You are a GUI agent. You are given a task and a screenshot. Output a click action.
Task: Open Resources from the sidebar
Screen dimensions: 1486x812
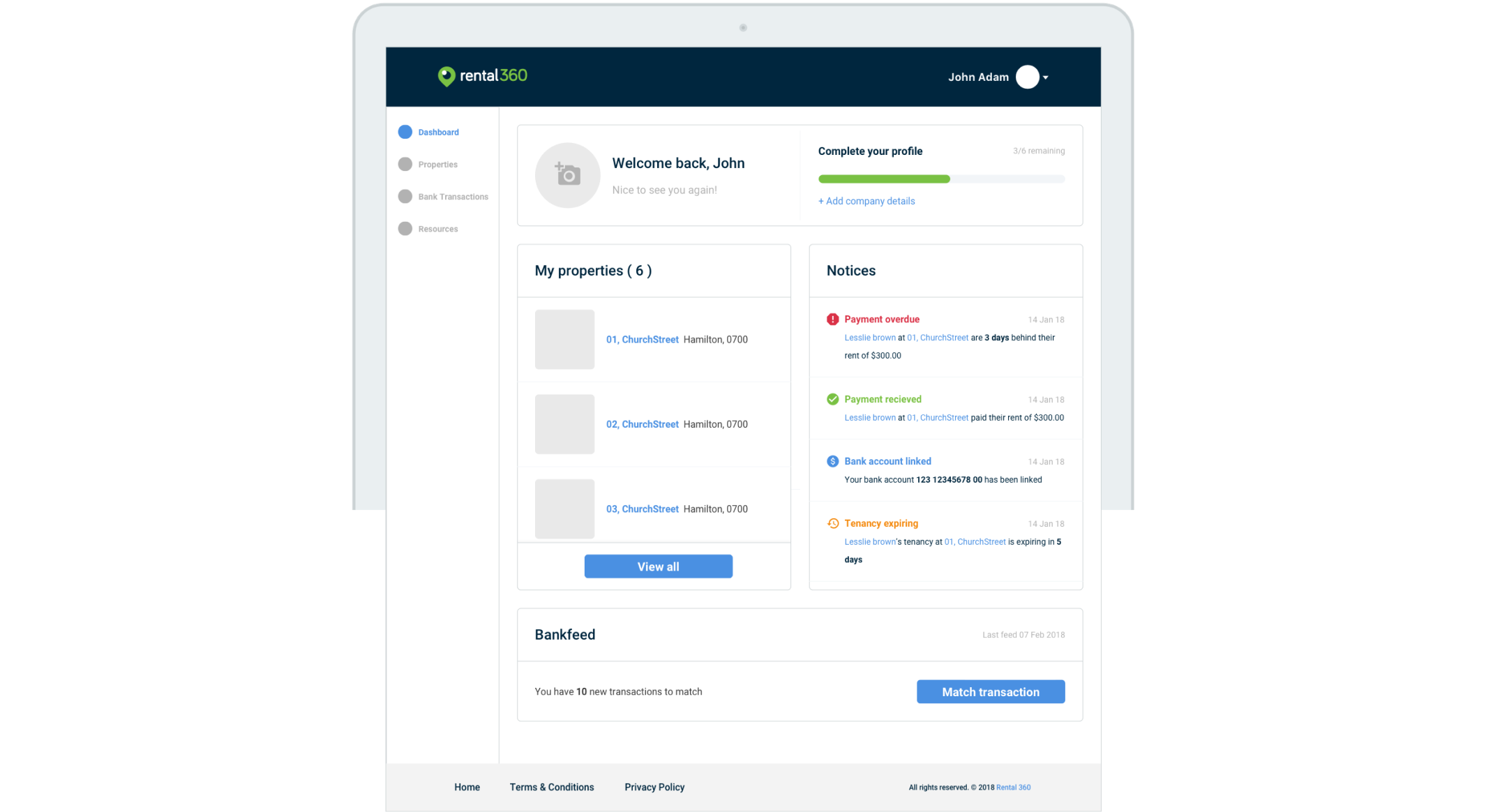tap(437, 229)
